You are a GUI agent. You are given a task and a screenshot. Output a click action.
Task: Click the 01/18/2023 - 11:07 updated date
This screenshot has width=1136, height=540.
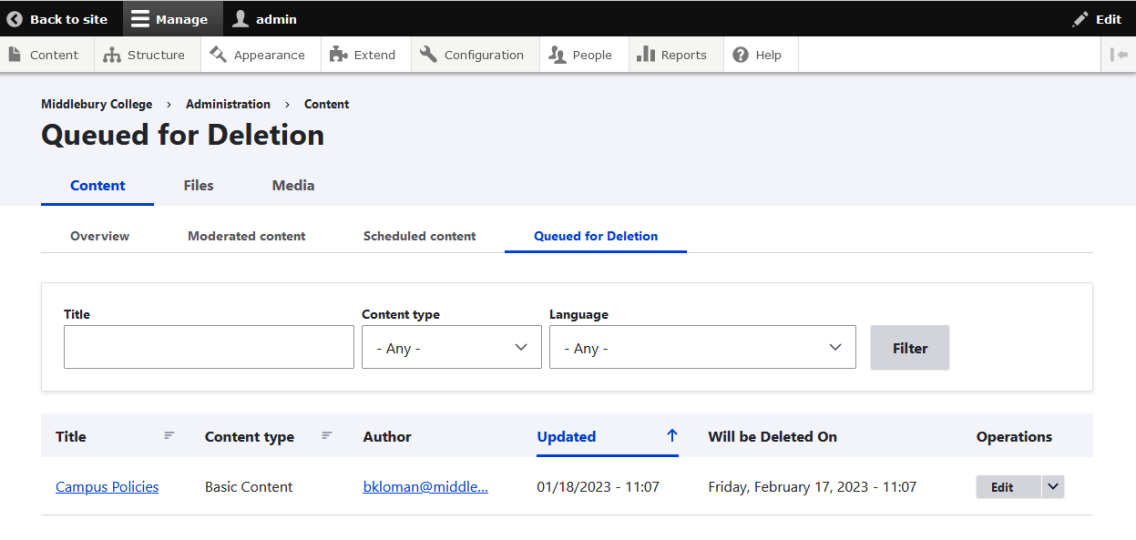coord(598,487)
